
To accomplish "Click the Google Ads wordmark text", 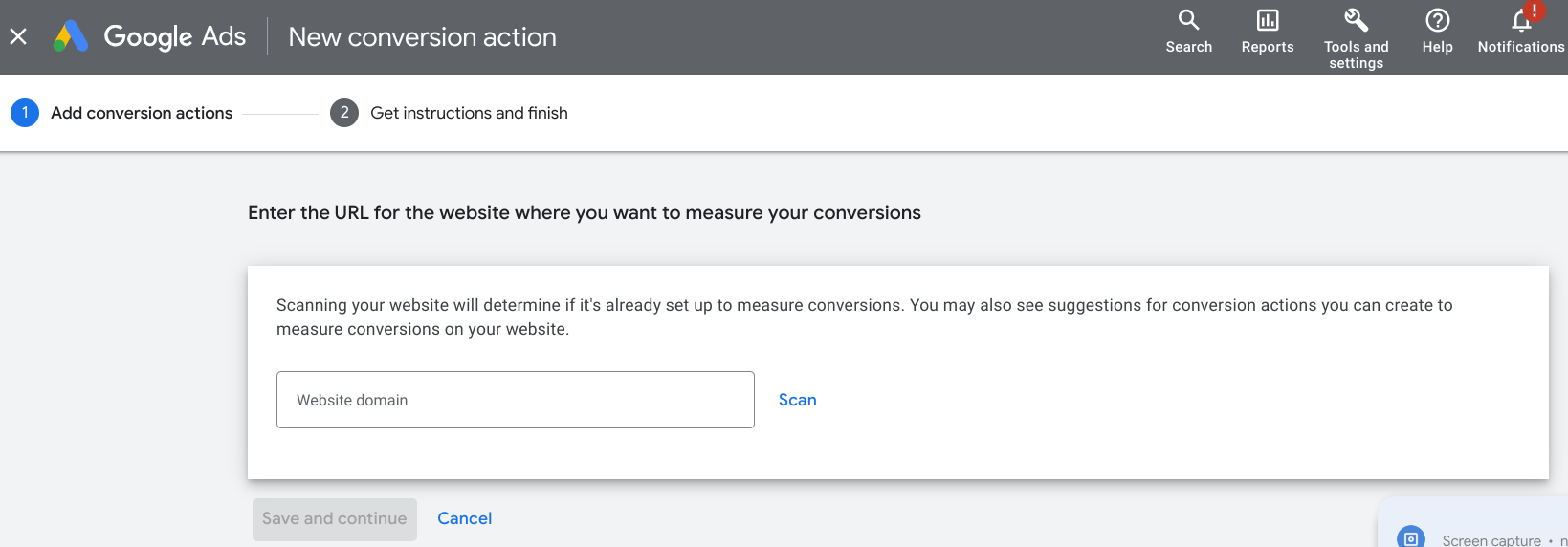I will tap(174, 36).
